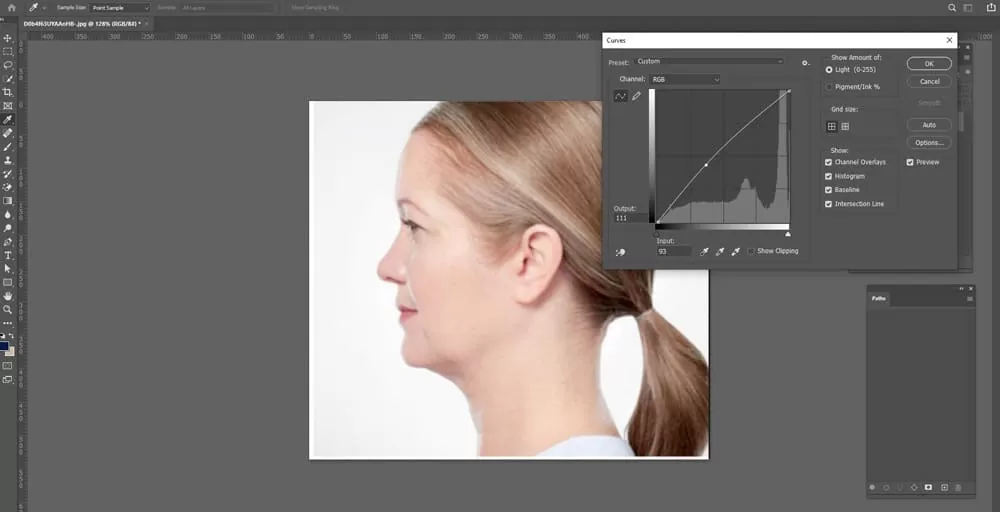Open the foreground color swatch
1000x512 pixels.
[4, 346]
